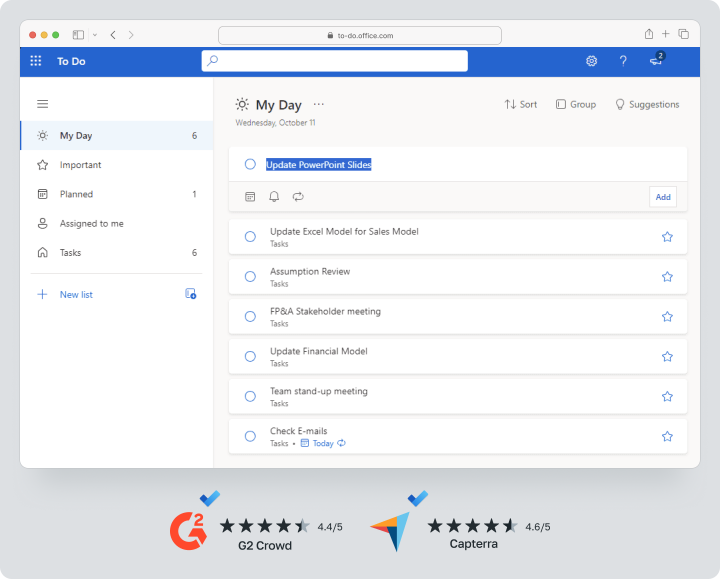720x579 pixels.
Task: Go to Assigned to me list
Action: tap(91, 224)
